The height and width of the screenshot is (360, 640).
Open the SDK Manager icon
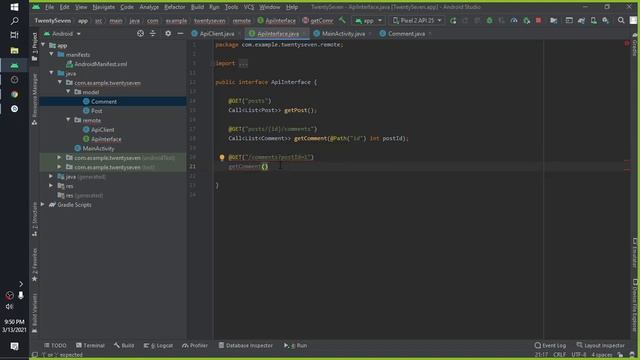coord(606,20)
